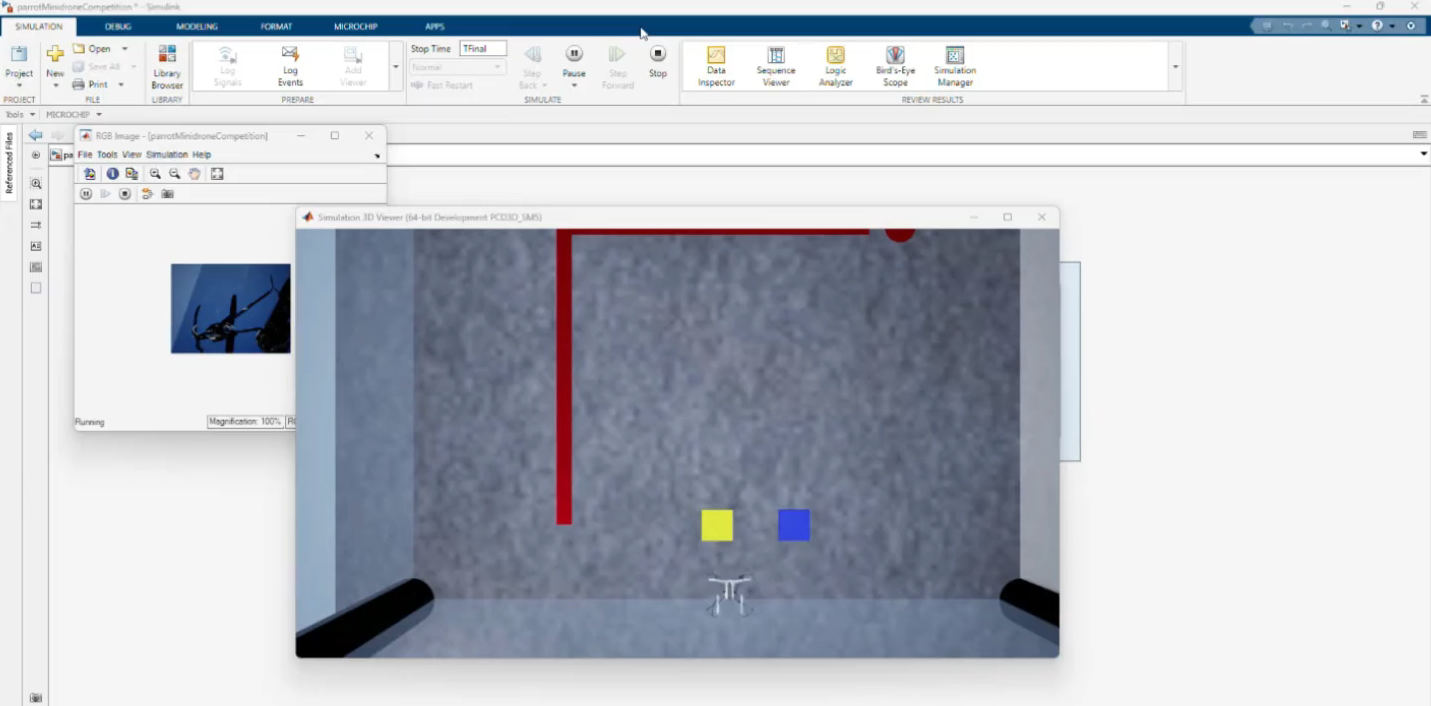The width and height of the screenshot is (1431, 706).
Task: Open the Library Browser
Action: [x=167, y=66]
